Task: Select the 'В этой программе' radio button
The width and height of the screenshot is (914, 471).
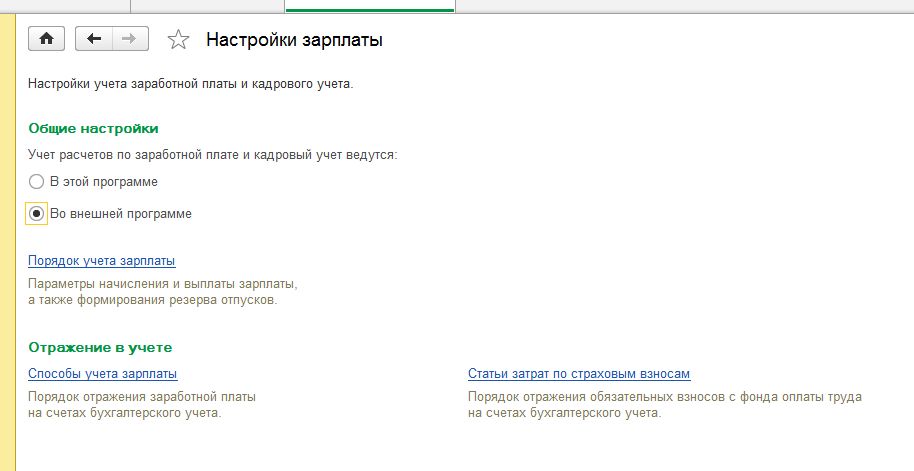Action: pyautogui.click(x=37, y=182)
